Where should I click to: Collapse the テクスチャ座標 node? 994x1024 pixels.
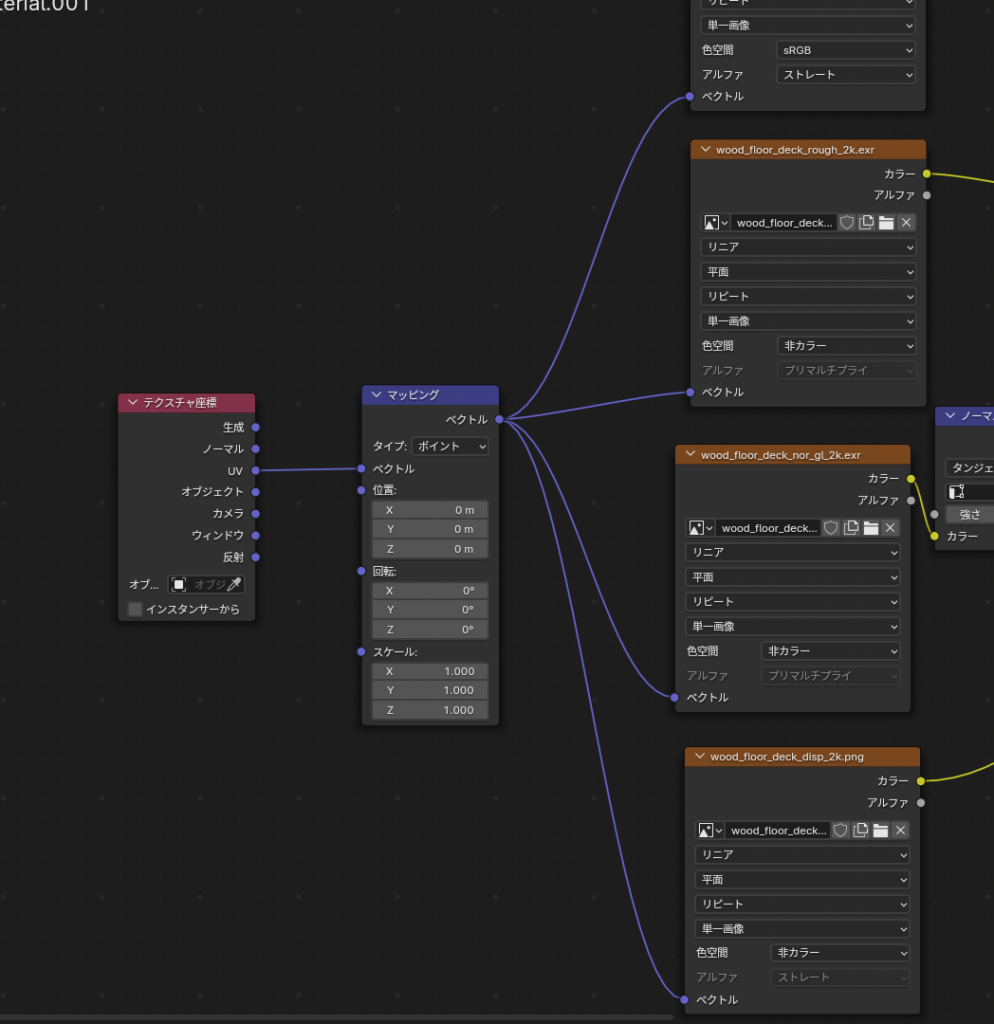click(132, 403)
